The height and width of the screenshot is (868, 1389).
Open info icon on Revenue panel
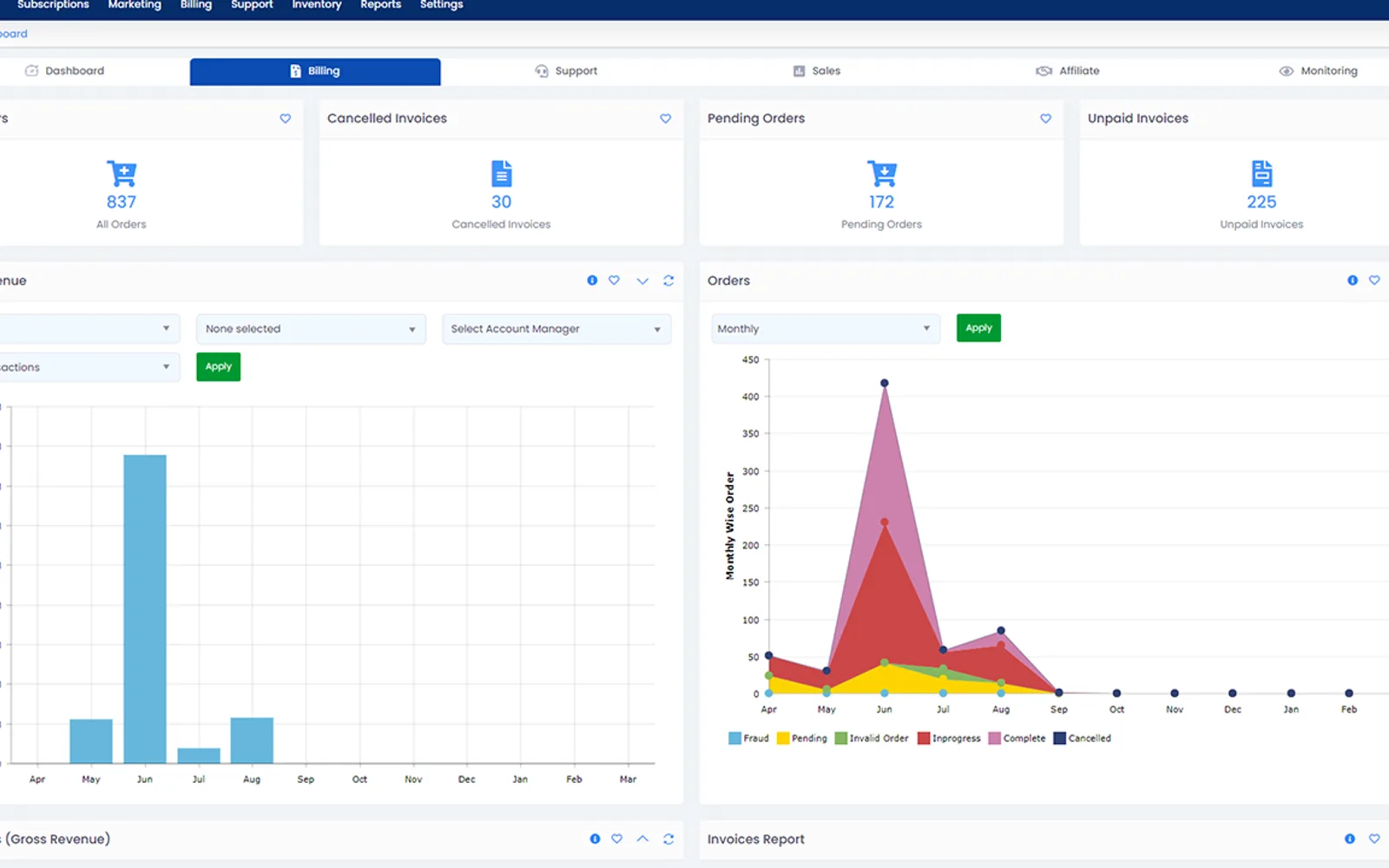pos(592,280)
